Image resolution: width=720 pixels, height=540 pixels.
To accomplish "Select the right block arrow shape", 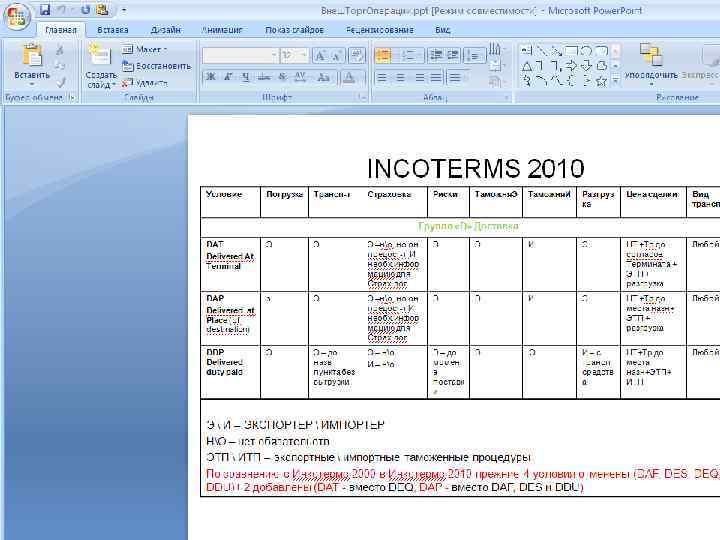I will click(x=572, y=66).
